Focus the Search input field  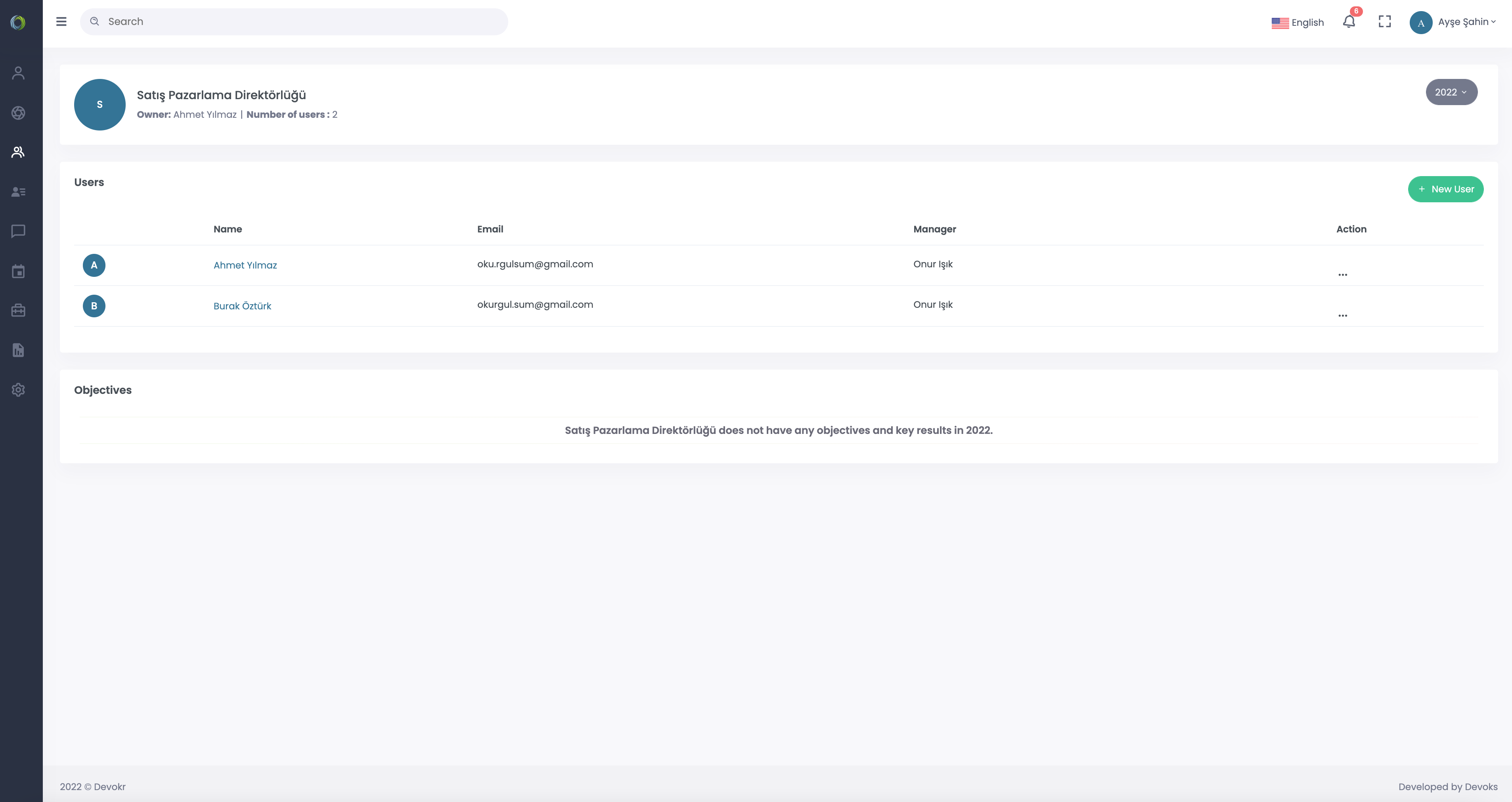click(x=293, y=22)
